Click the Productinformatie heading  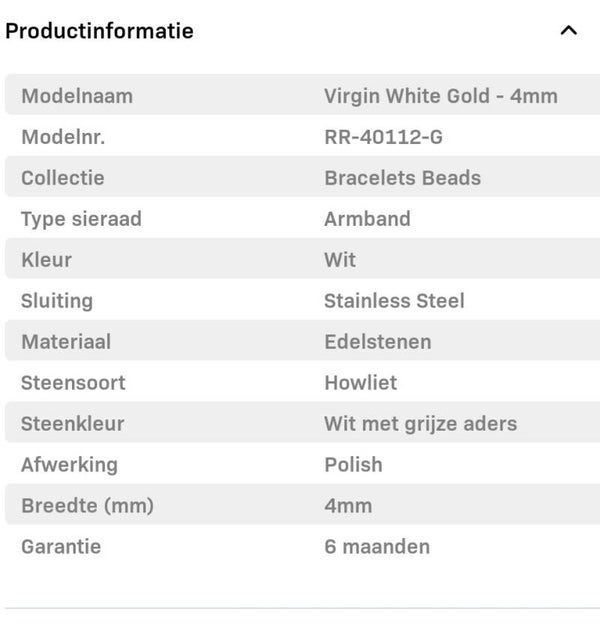(99, 30)
